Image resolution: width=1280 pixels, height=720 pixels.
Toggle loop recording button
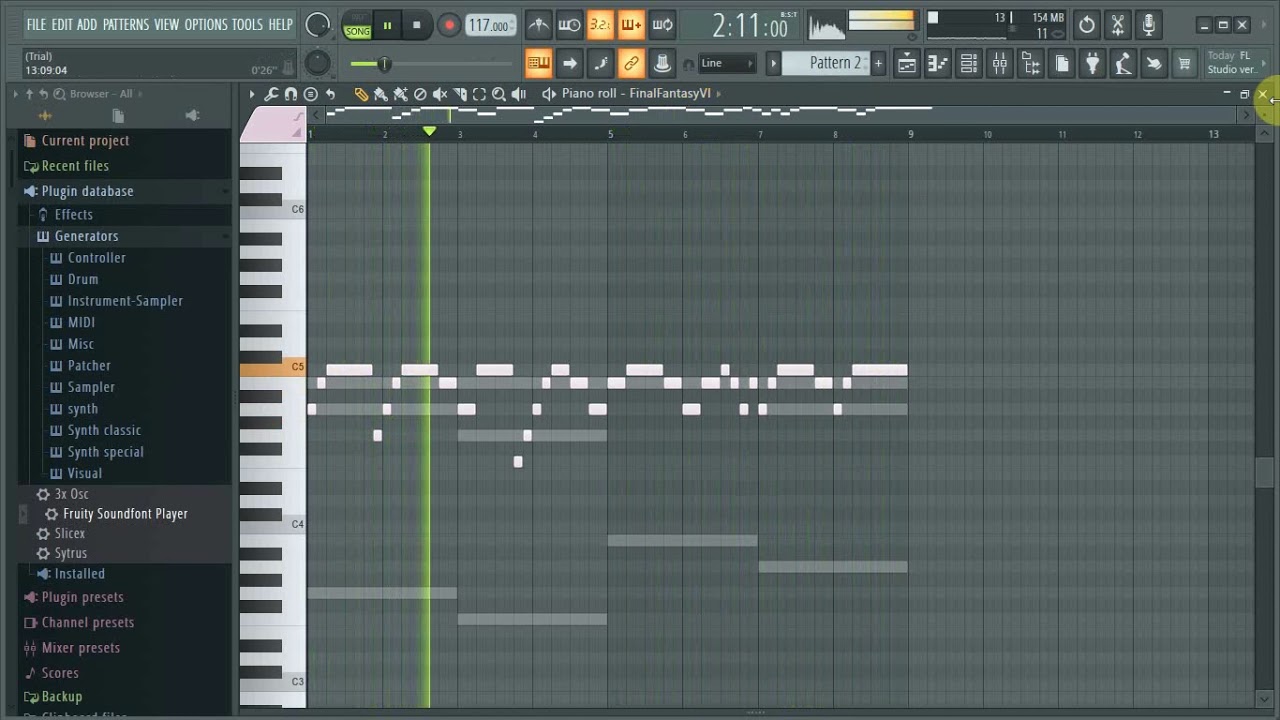pyautogui.click(x=662, y=25)
